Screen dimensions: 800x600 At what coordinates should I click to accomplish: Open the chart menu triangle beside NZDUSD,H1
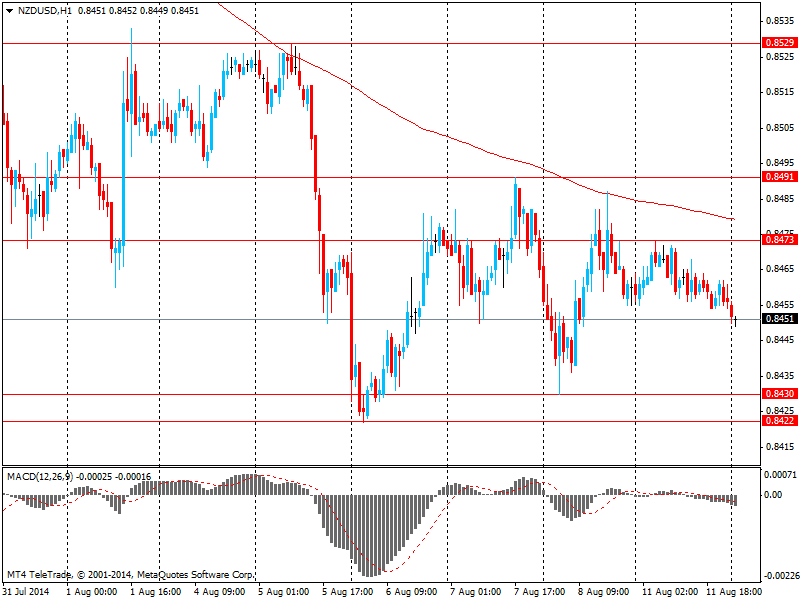(x=9, y=11)
